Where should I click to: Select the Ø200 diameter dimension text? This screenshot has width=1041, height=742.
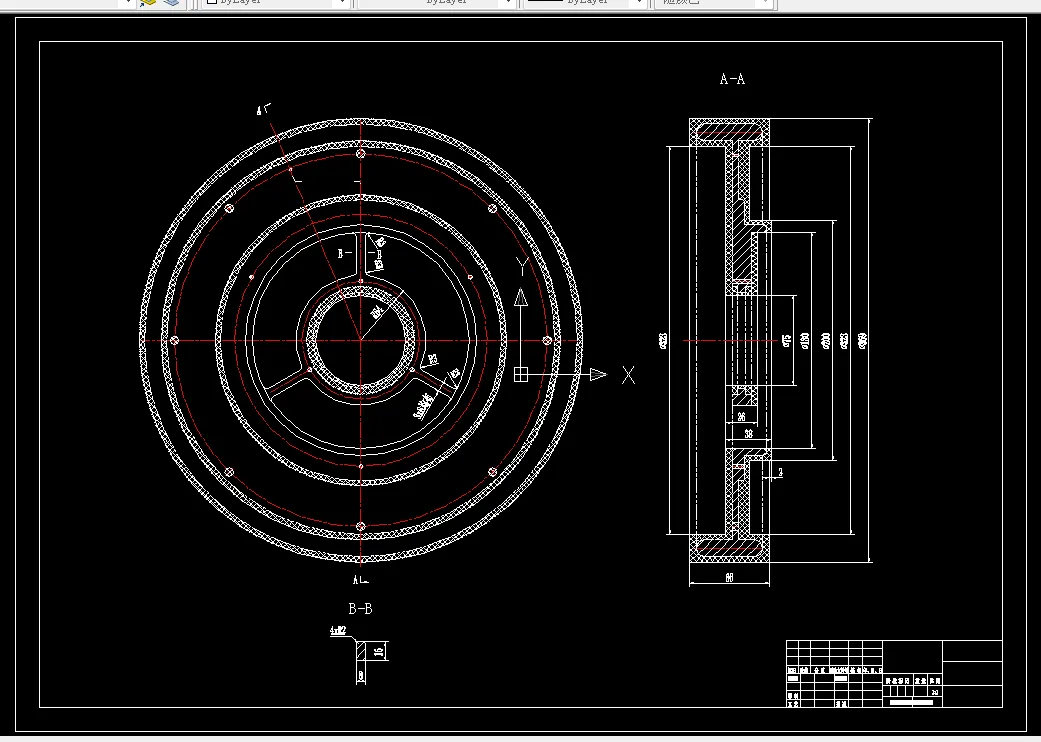(826, 341)
